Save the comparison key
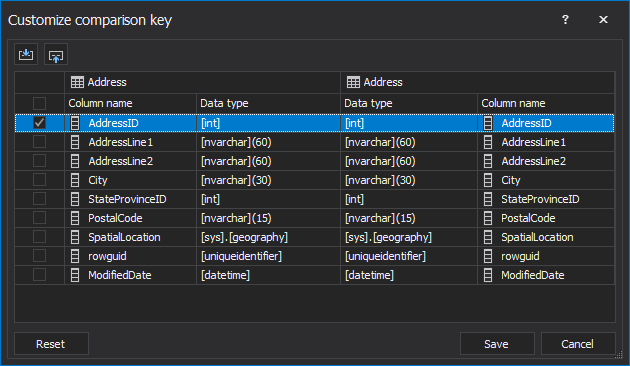630x366 pixels. pos(497,344)
